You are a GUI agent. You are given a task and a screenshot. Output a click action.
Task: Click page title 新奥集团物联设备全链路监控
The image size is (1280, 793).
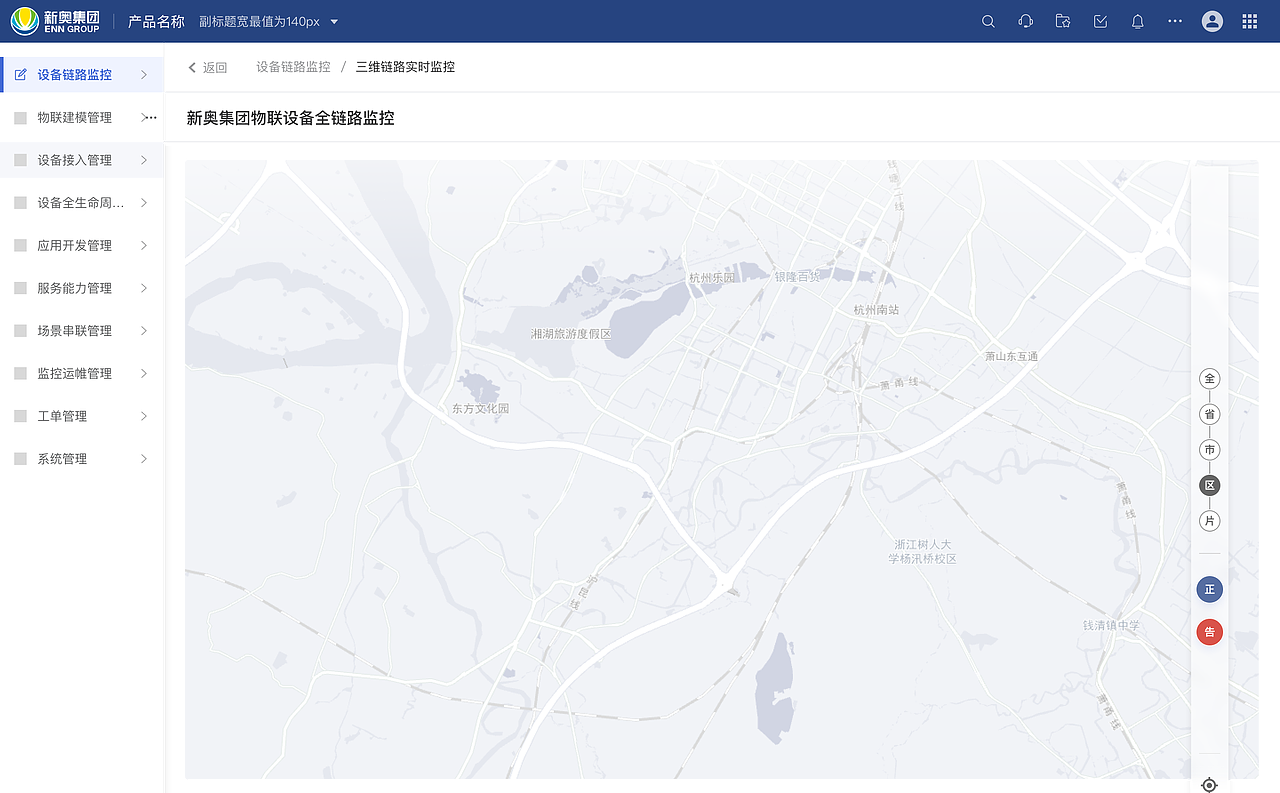pos(291,118)
